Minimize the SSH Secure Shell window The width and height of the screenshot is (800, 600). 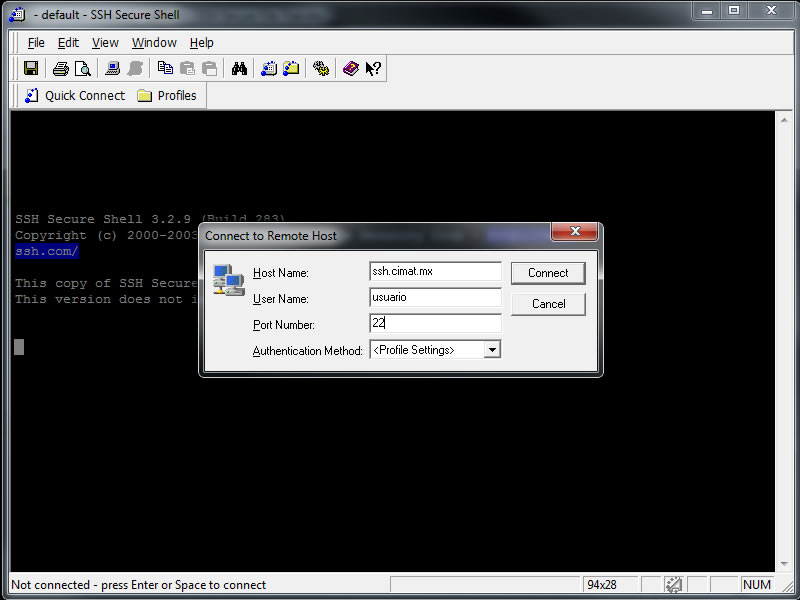point(707,11)
